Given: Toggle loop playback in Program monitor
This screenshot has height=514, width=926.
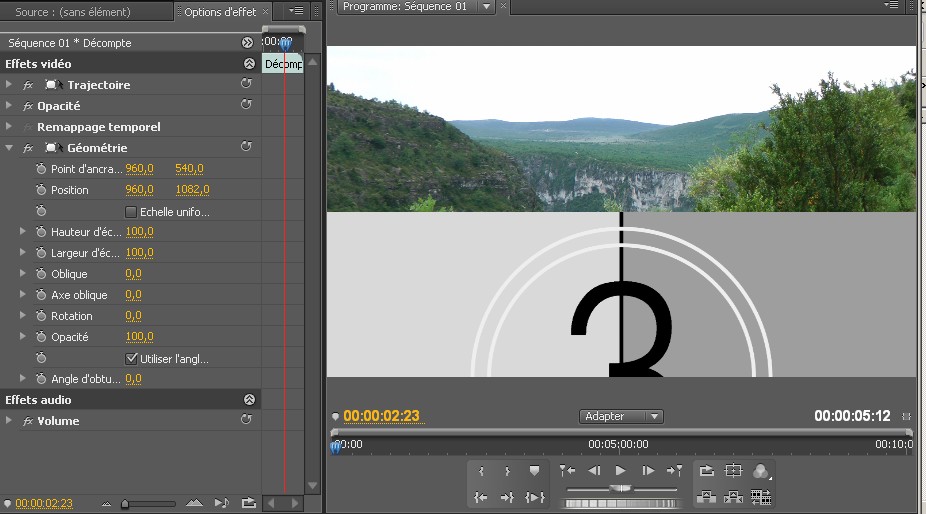Looking at the screenshot, I should [706, 471].
